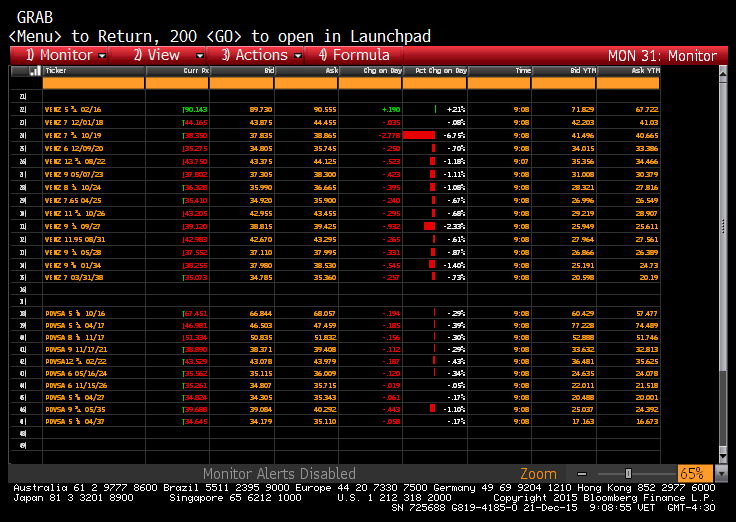This screenshot has height=522, width=736.
Task: Click the current price 90.143 cell
Action: pos(195,109)
